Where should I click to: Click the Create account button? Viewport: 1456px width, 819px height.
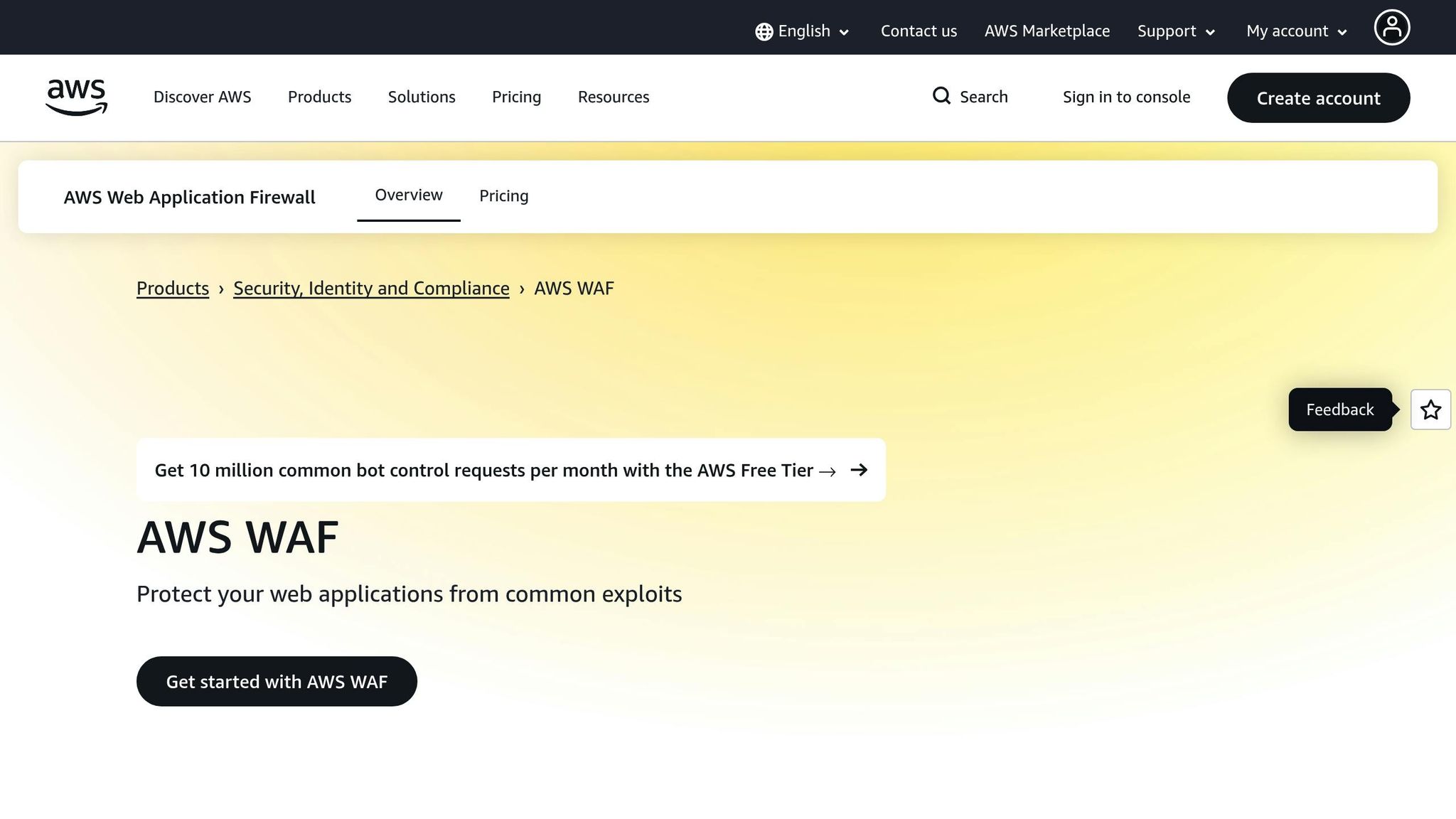coord(1318,98)
